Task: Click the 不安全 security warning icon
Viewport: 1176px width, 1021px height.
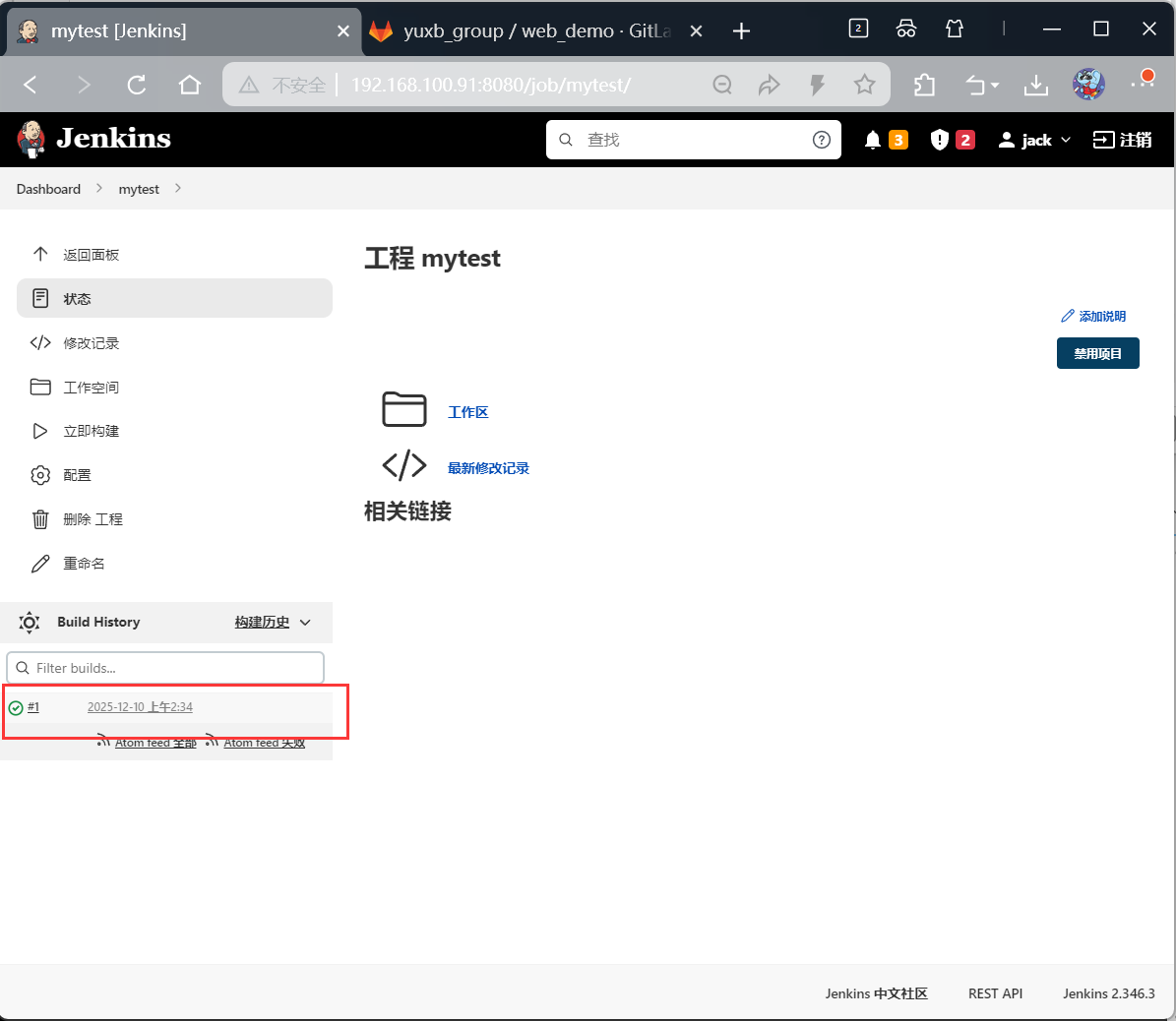Action: coord(249,85)
